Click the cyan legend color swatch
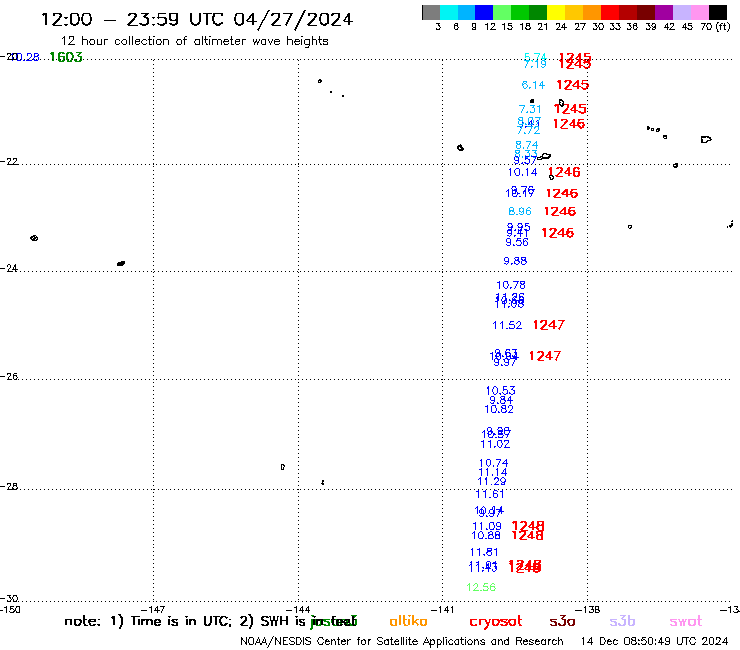 [x=449, y=12]
